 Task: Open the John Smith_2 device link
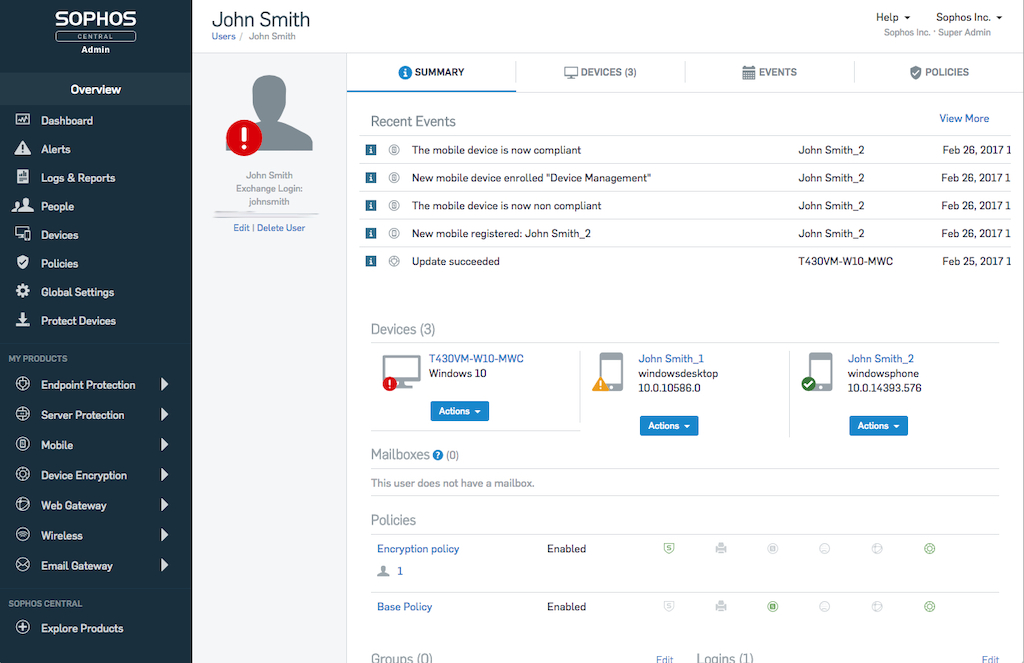coord(880,358)
